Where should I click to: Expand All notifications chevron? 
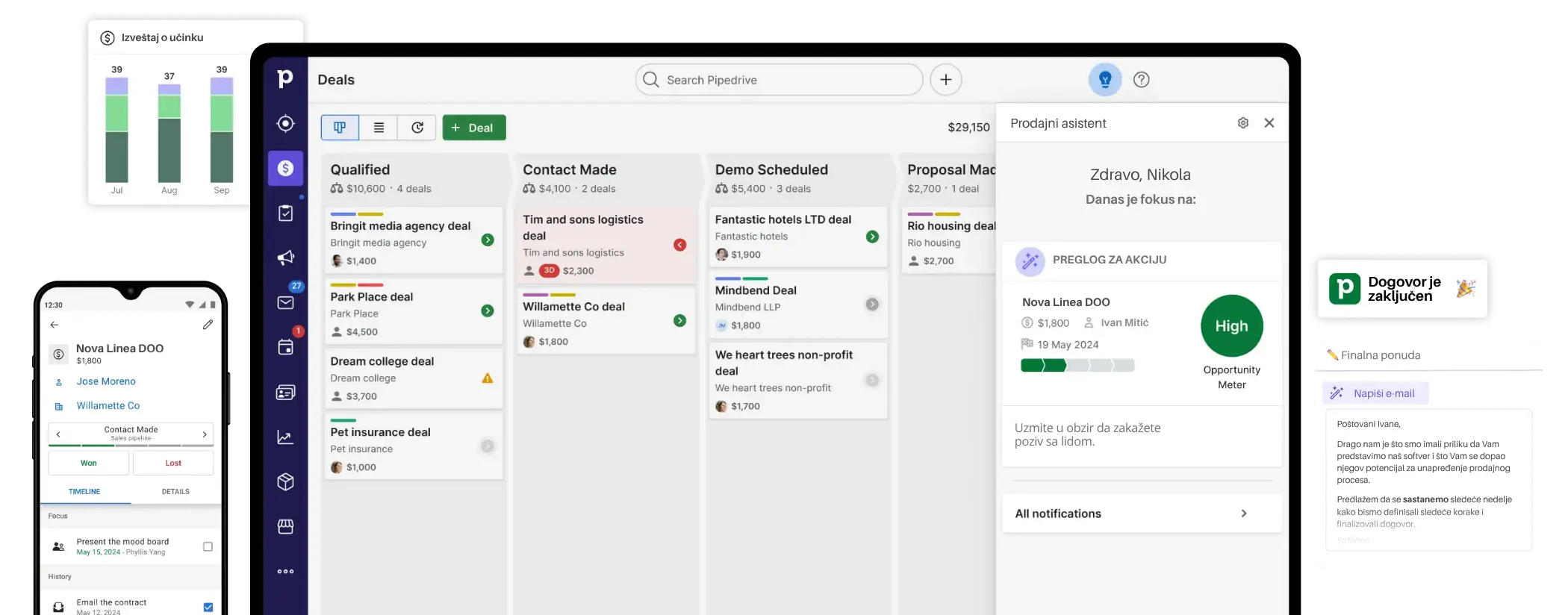pyautogui.click(x=1244, y=513)
